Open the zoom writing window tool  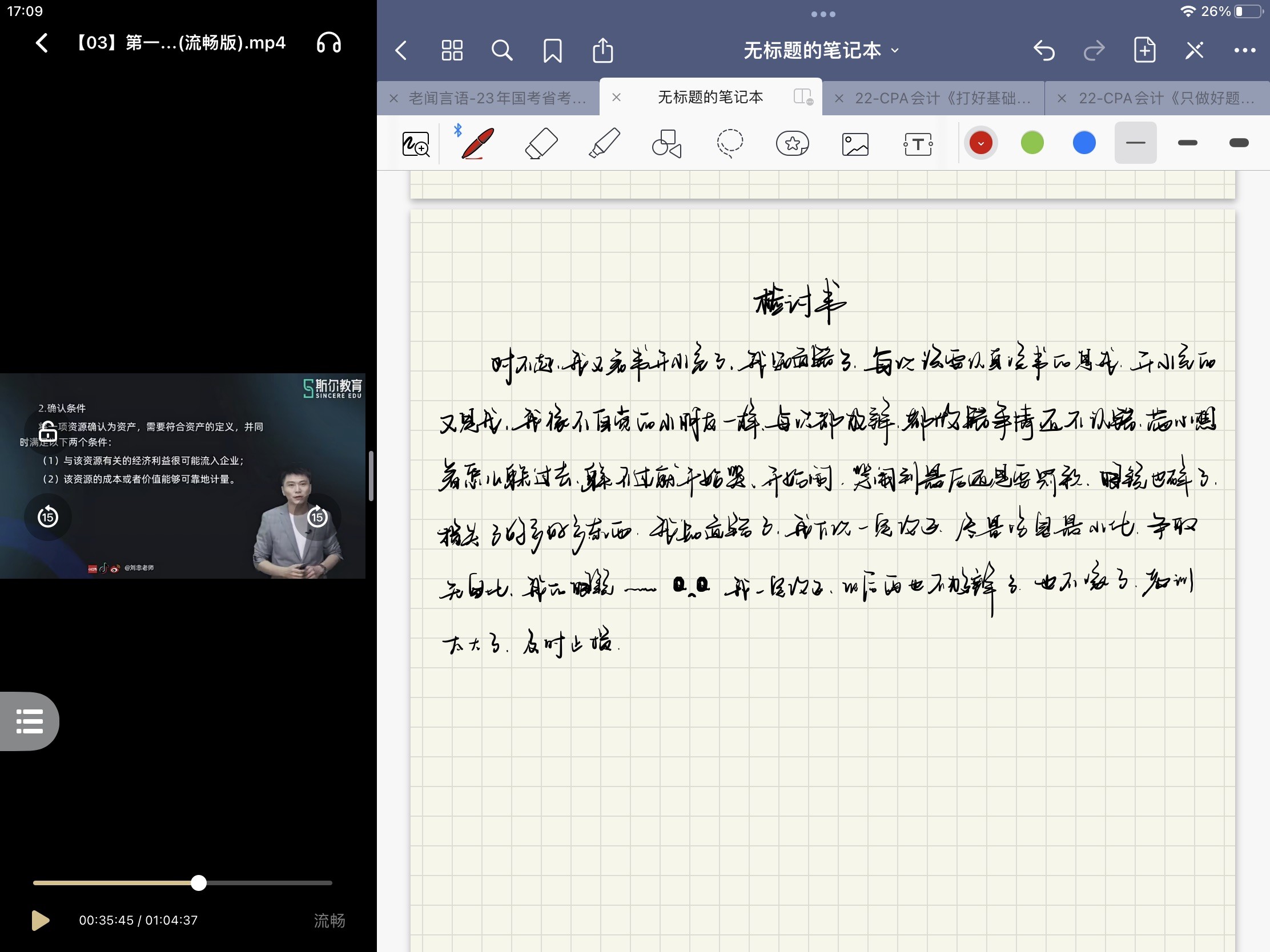[x=415, y=143]
